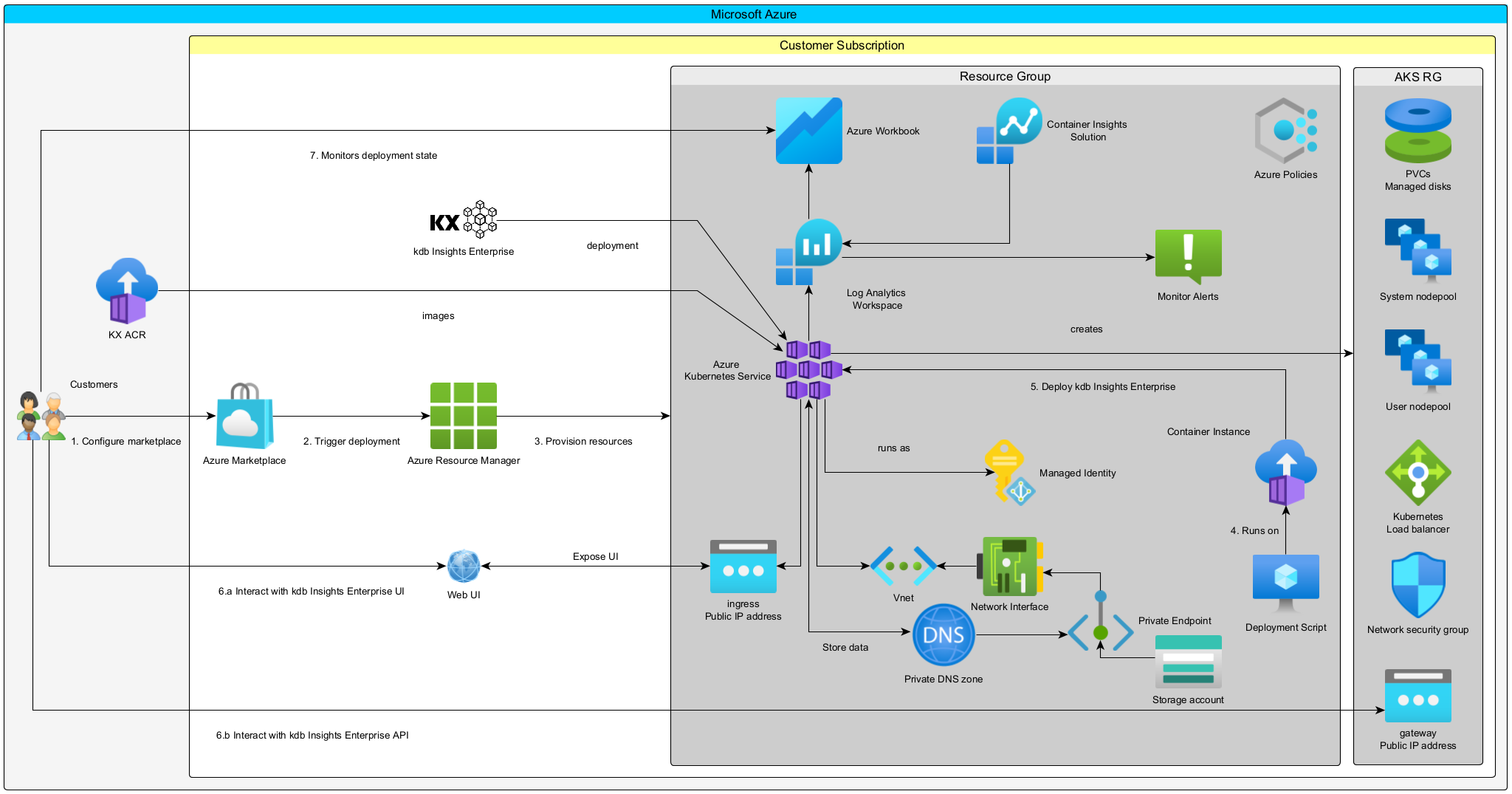The width and height of the screenshot is (1512, 794).
Task: Select the Deployment Script monitor icon
Action: (1285, 582)
